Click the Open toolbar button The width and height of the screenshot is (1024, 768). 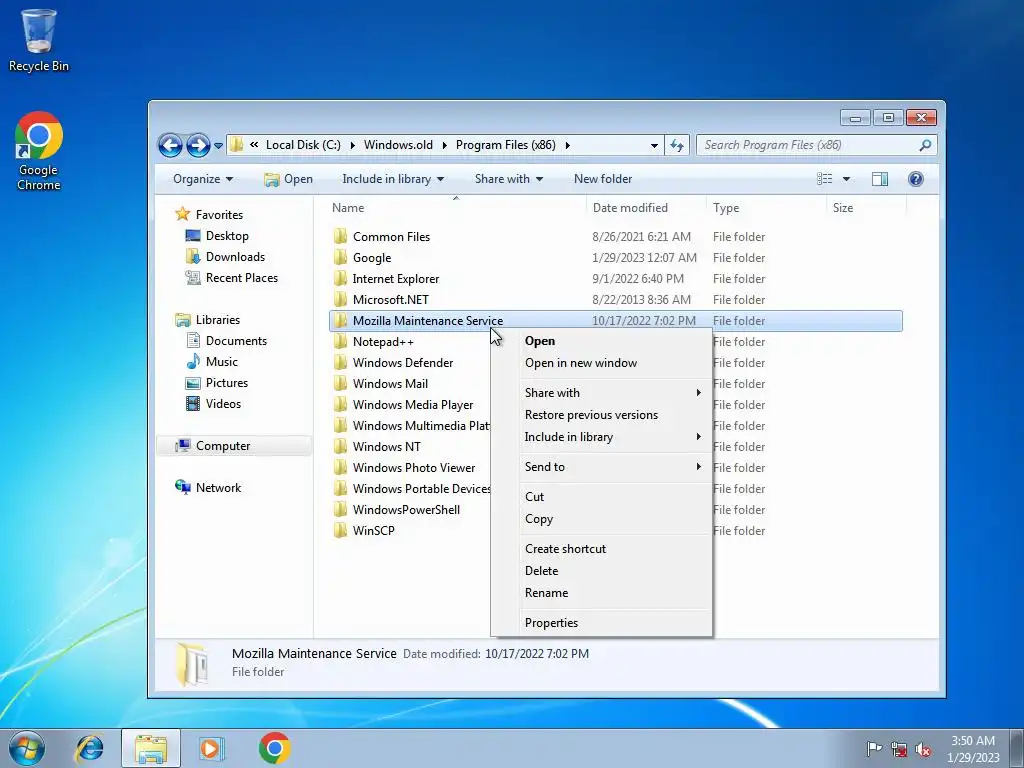coord(289,179)
